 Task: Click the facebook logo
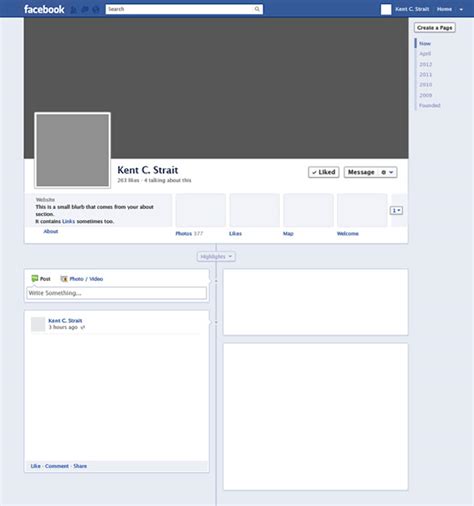click(x=44, y=9)
